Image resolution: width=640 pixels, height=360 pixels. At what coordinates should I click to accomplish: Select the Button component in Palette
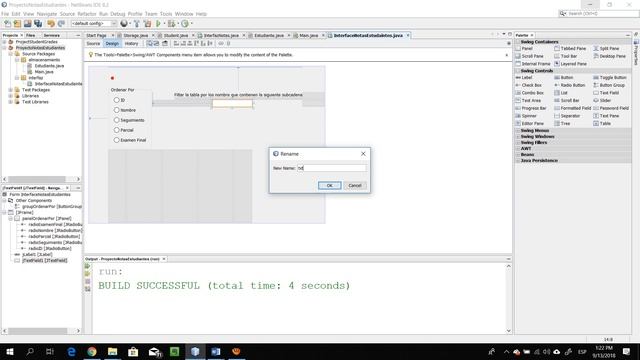pos(564,77)
